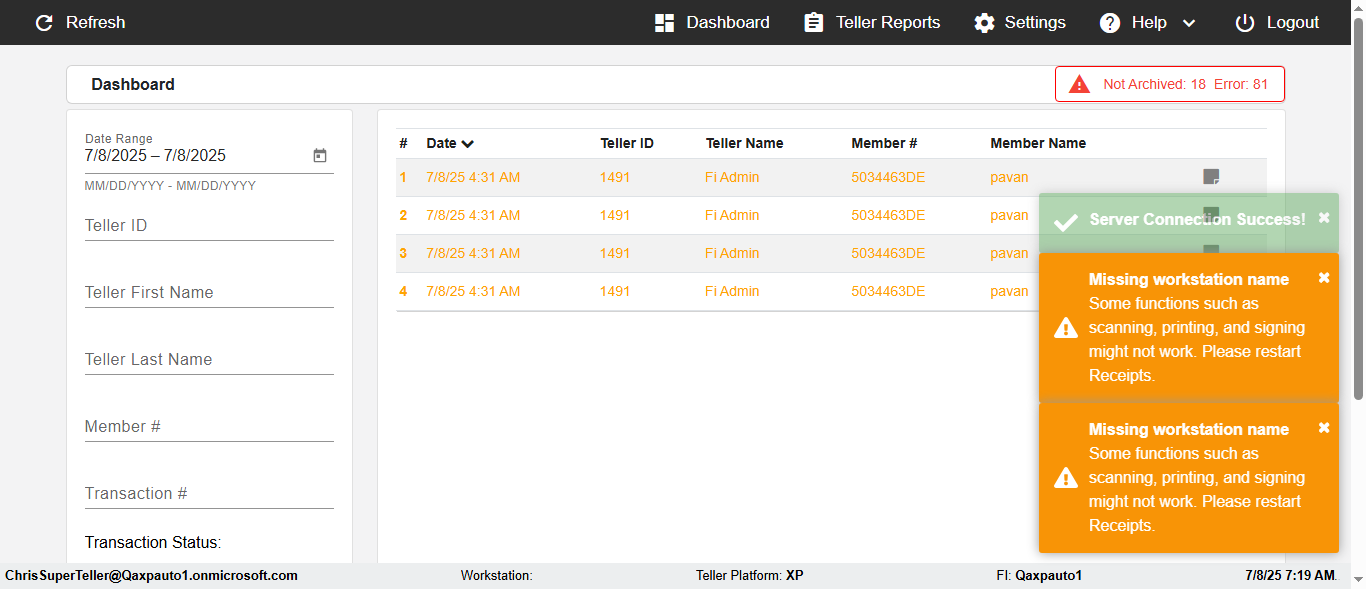This screenshot has height=589, width=1366.
Task: Close the first Missing workstation name warning
Action: coord(1324,278)
